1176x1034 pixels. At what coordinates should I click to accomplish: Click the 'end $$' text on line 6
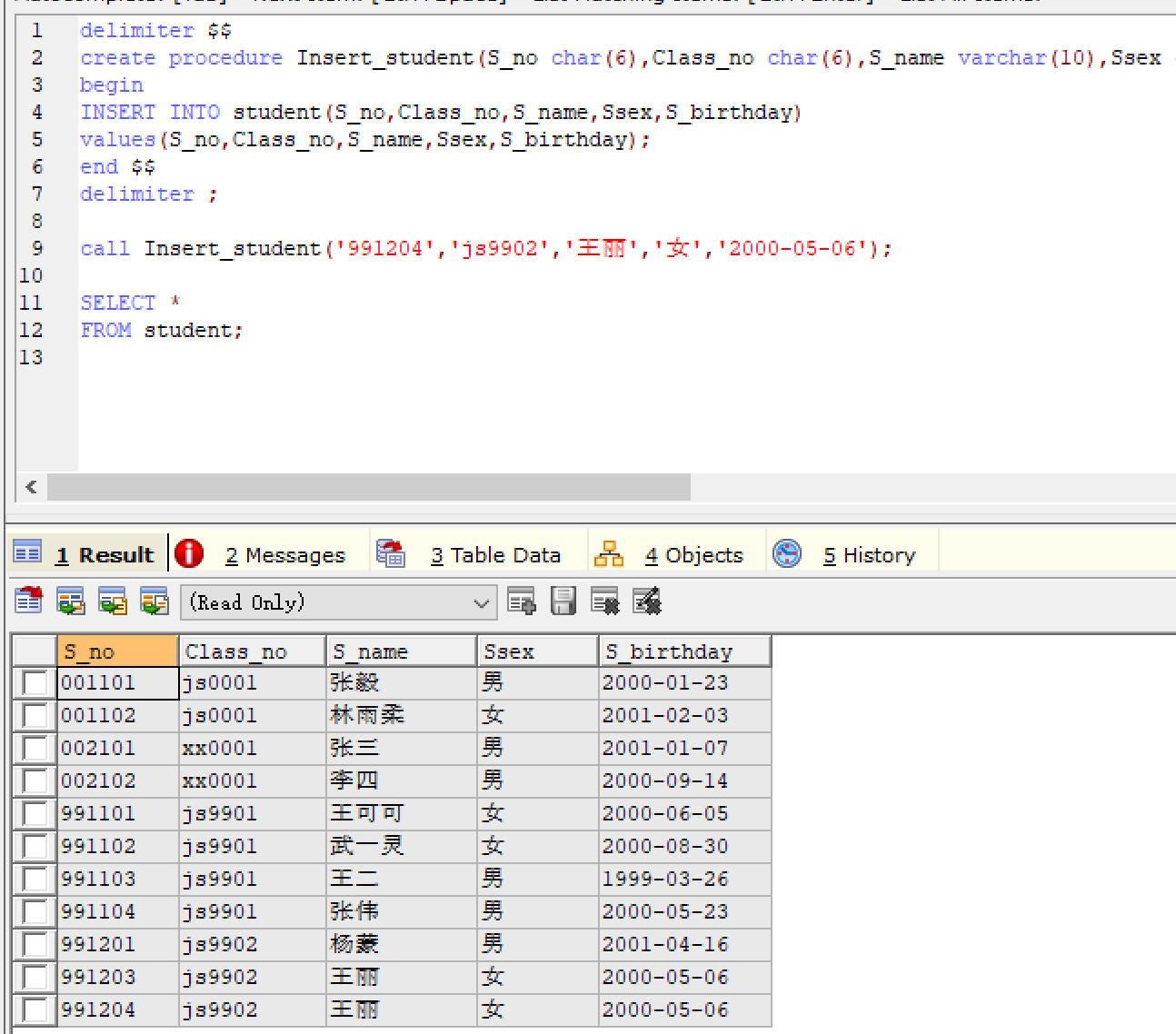coord(118,167)
